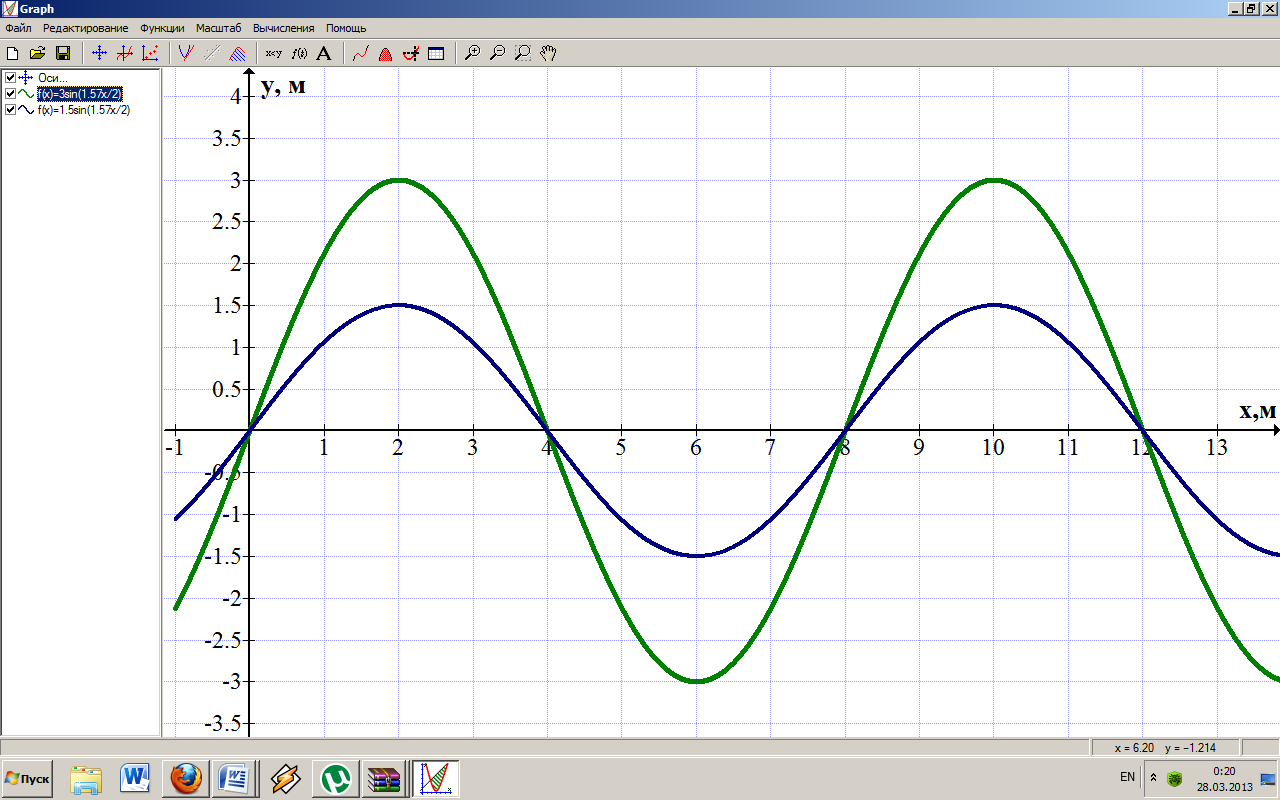The height and width of the screenshot is (800, 1280).
Task: Click the Zoom in magnifier icon
Action: (x=473, y=53)
